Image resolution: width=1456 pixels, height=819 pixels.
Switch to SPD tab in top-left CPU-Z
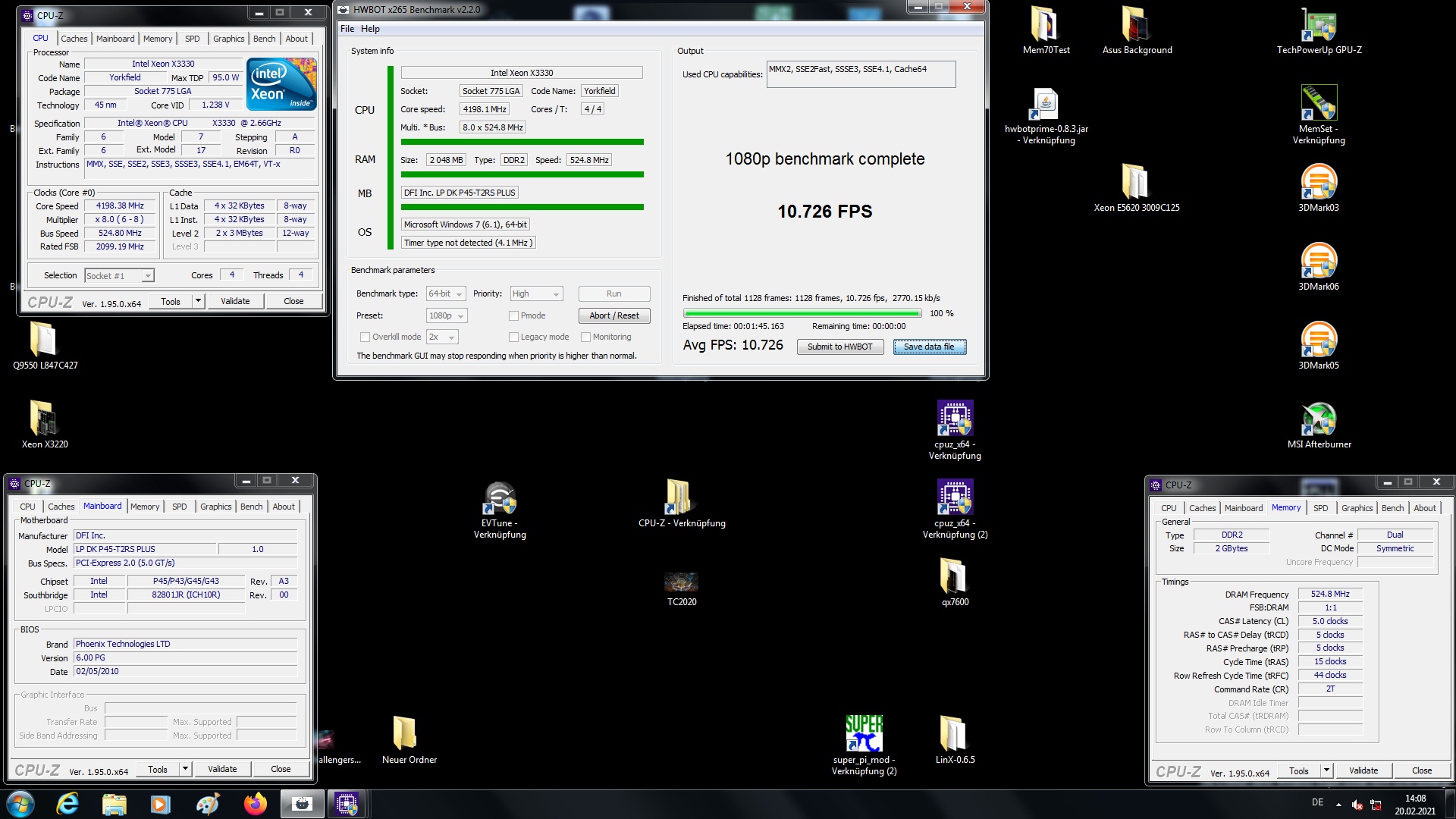coord(193,39)
